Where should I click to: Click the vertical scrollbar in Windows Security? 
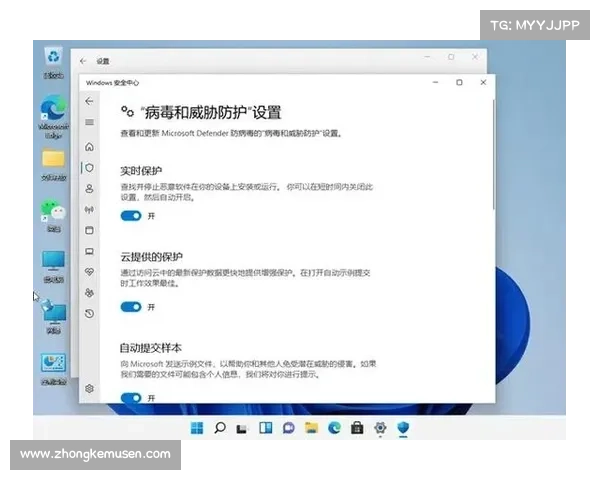pyautogui.click(x=494, y=155)
